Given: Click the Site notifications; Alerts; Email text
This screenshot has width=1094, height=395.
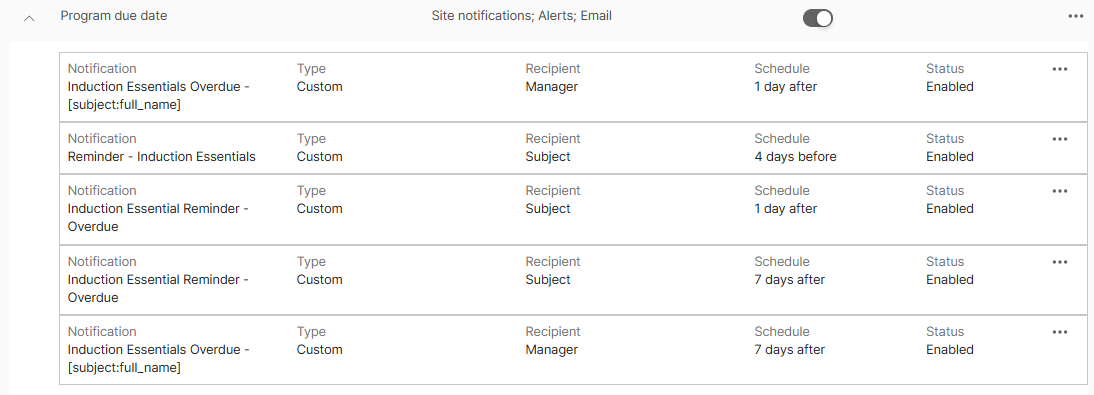Looking at the screenshot, I should coord(521,15).
